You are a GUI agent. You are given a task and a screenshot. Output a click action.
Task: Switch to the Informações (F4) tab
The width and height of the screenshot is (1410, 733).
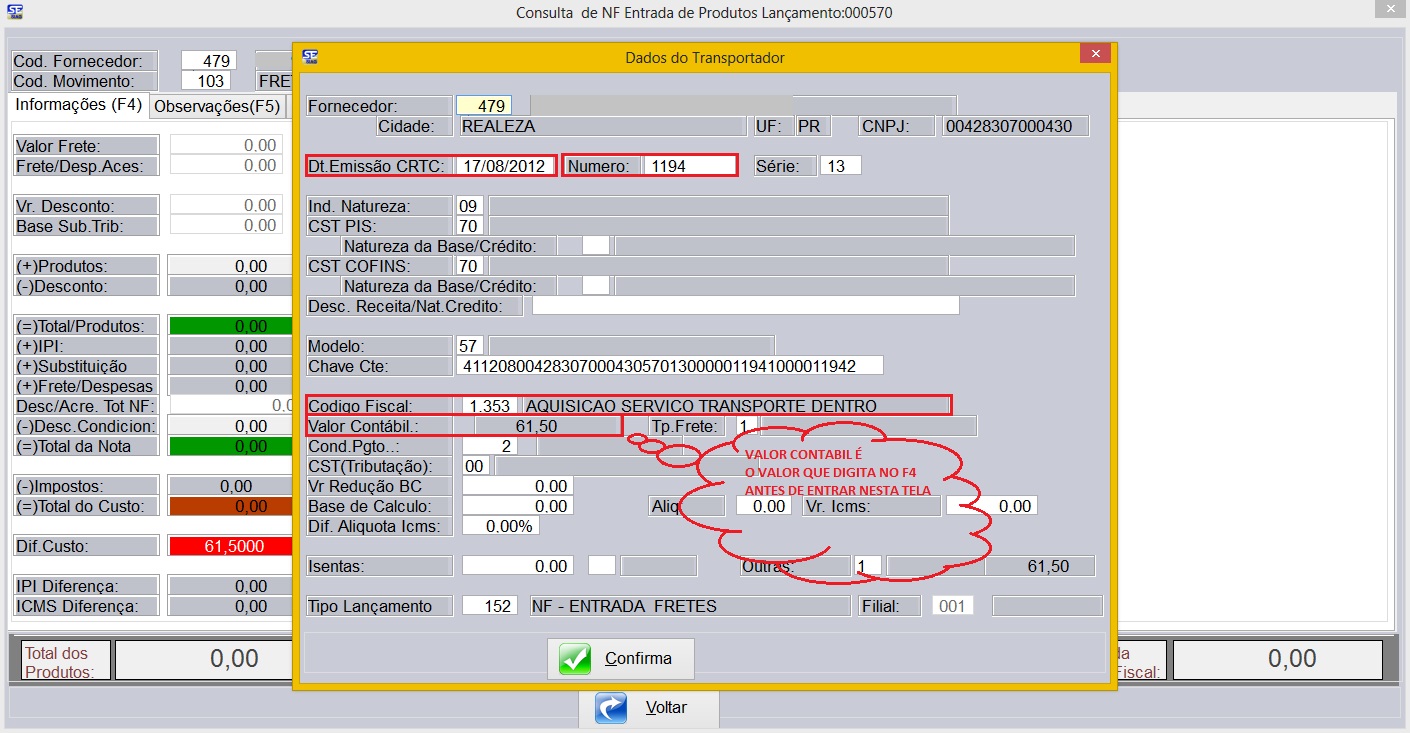tap(78, 105)
